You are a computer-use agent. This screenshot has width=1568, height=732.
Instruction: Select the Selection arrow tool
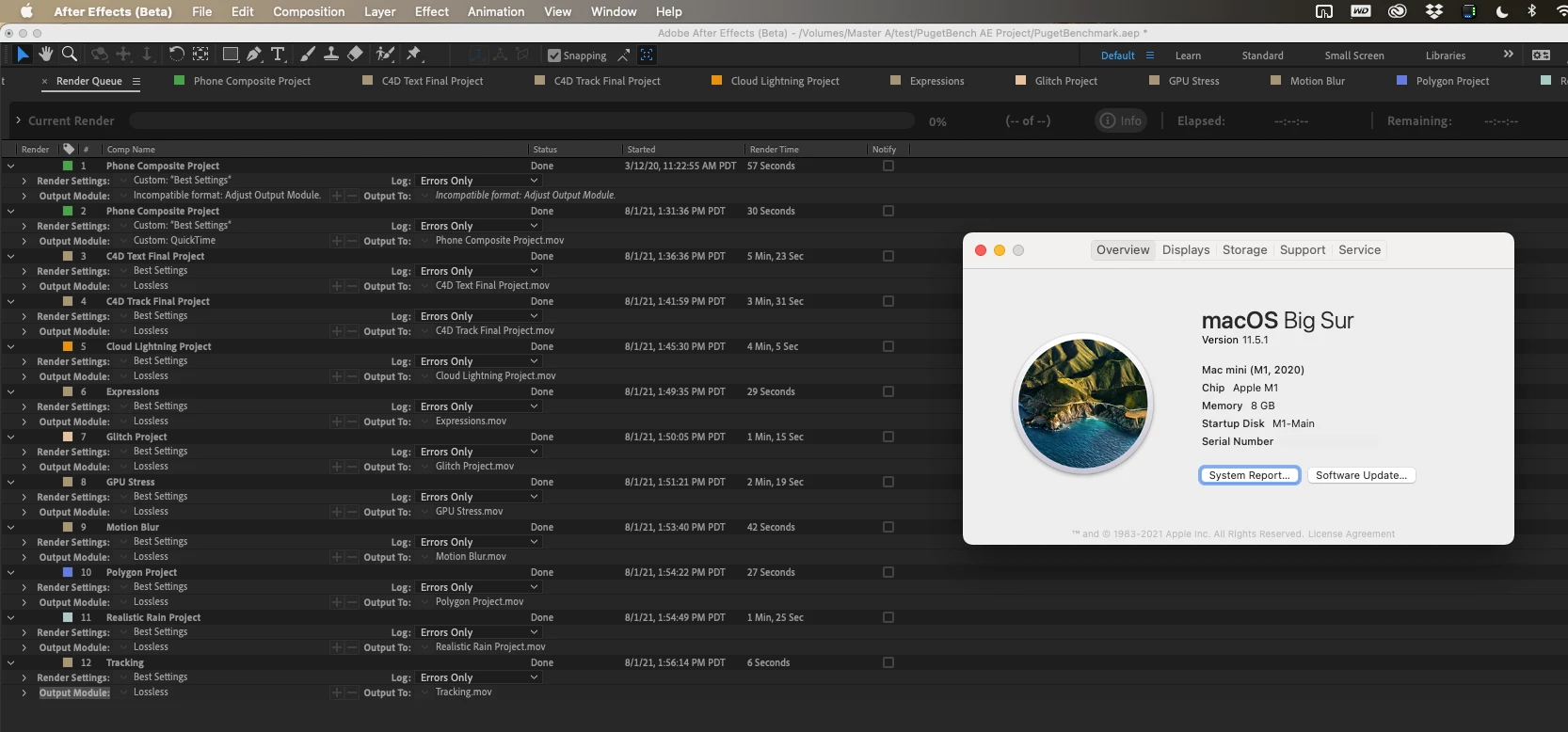click(x=23, y=55)
